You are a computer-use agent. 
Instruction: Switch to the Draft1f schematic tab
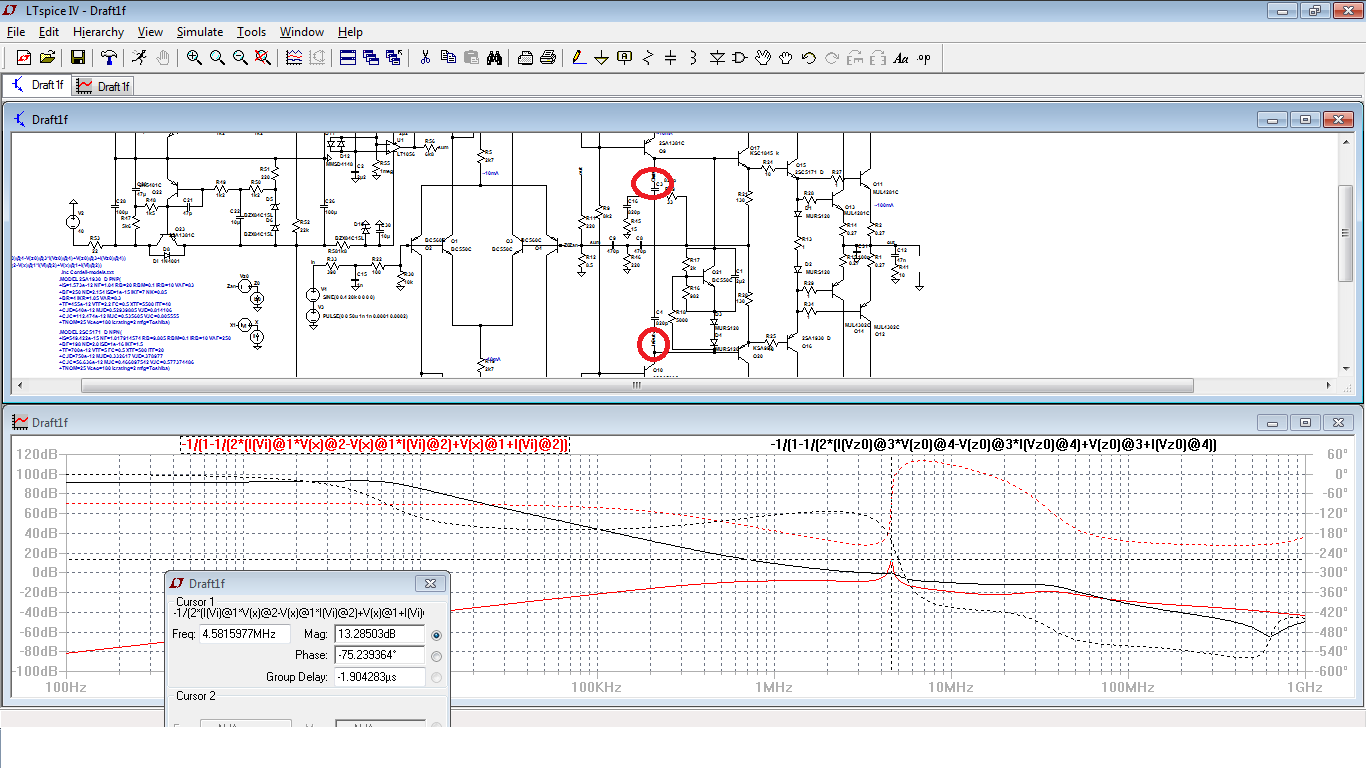pos(37,86)
